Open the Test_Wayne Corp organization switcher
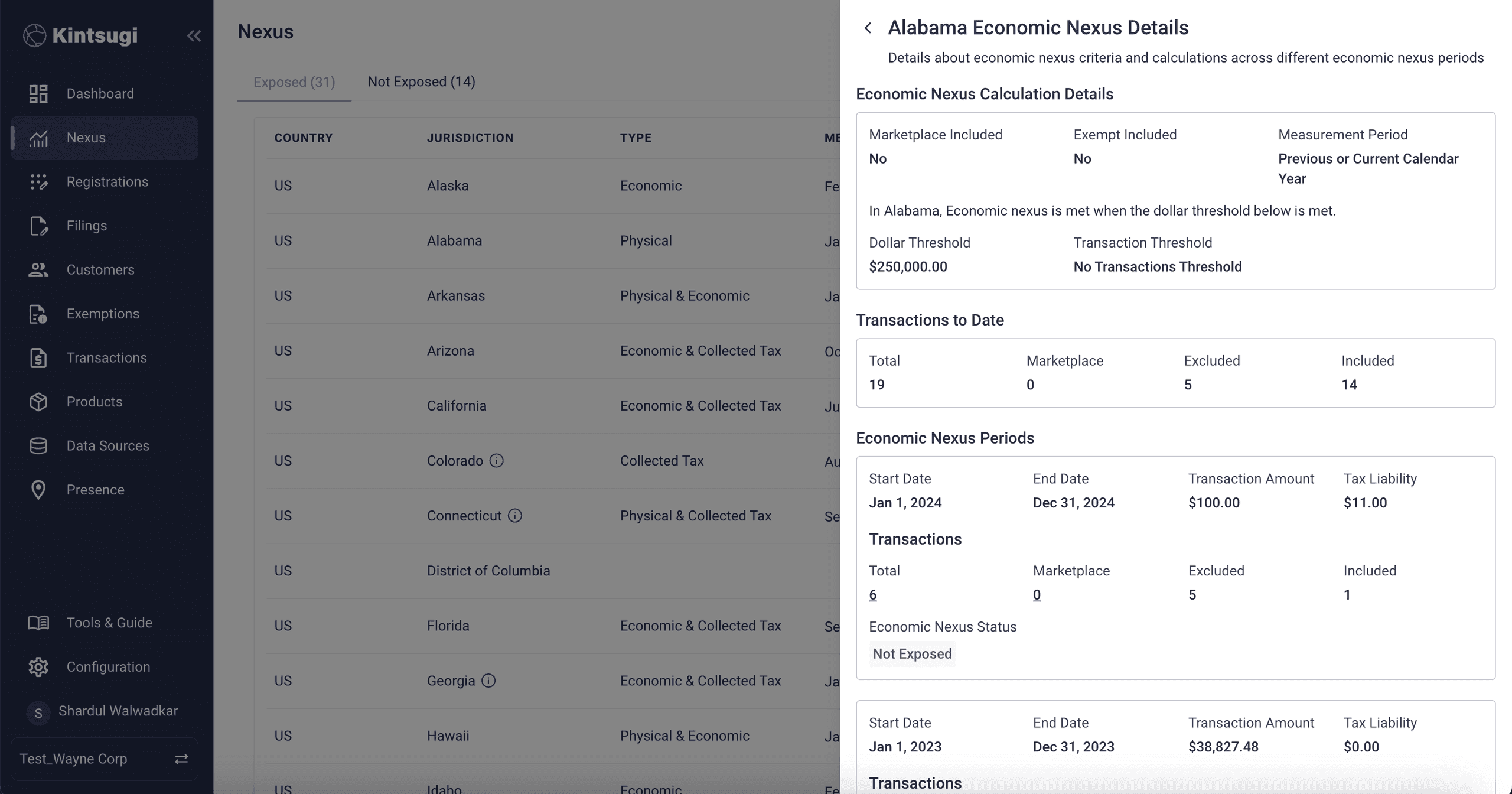This screenshot has height=794, width=1512. click(105, 759)
